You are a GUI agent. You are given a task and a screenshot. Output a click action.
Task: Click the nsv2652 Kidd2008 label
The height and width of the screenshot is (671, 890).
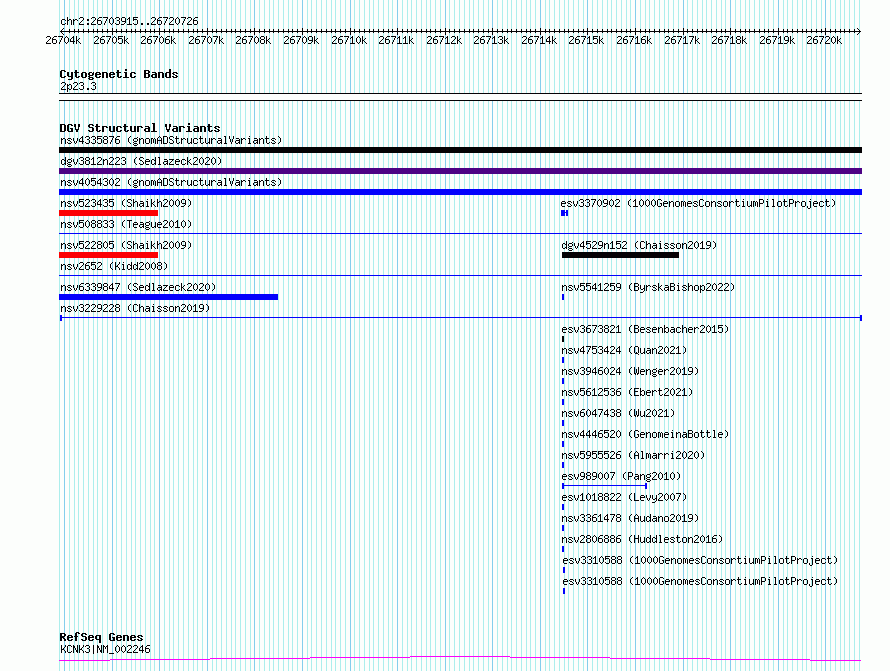click(114, 266)
